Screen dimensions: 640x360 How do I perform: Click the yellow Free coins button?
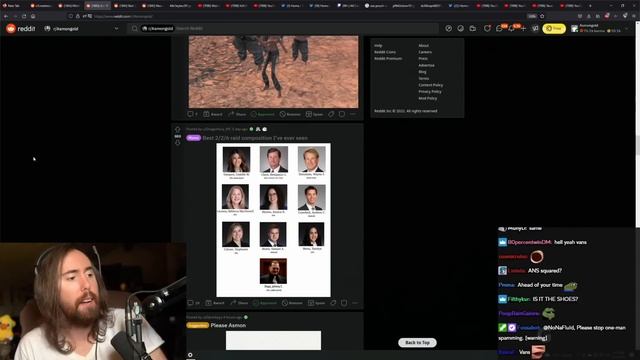coord(554,29)
